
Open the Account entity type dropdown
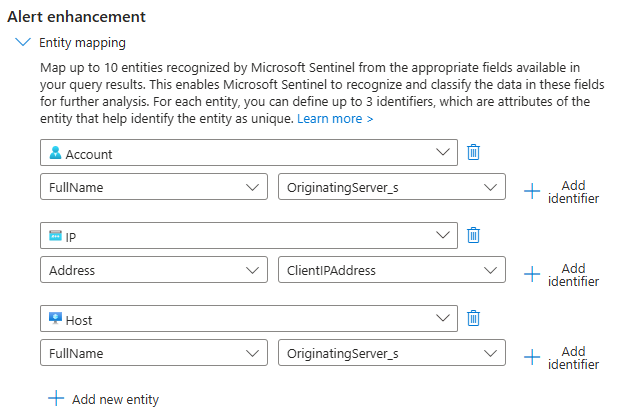coord(249,153)
